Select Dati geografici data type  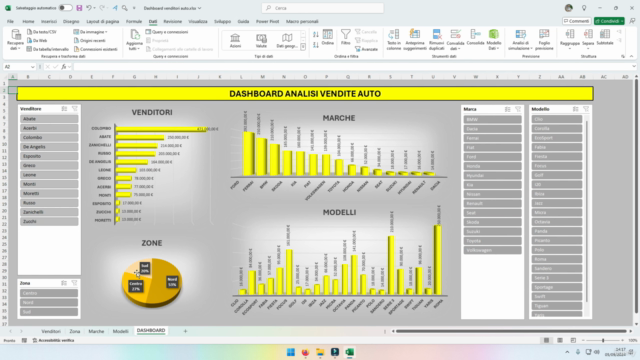click(x=287, y=41)
